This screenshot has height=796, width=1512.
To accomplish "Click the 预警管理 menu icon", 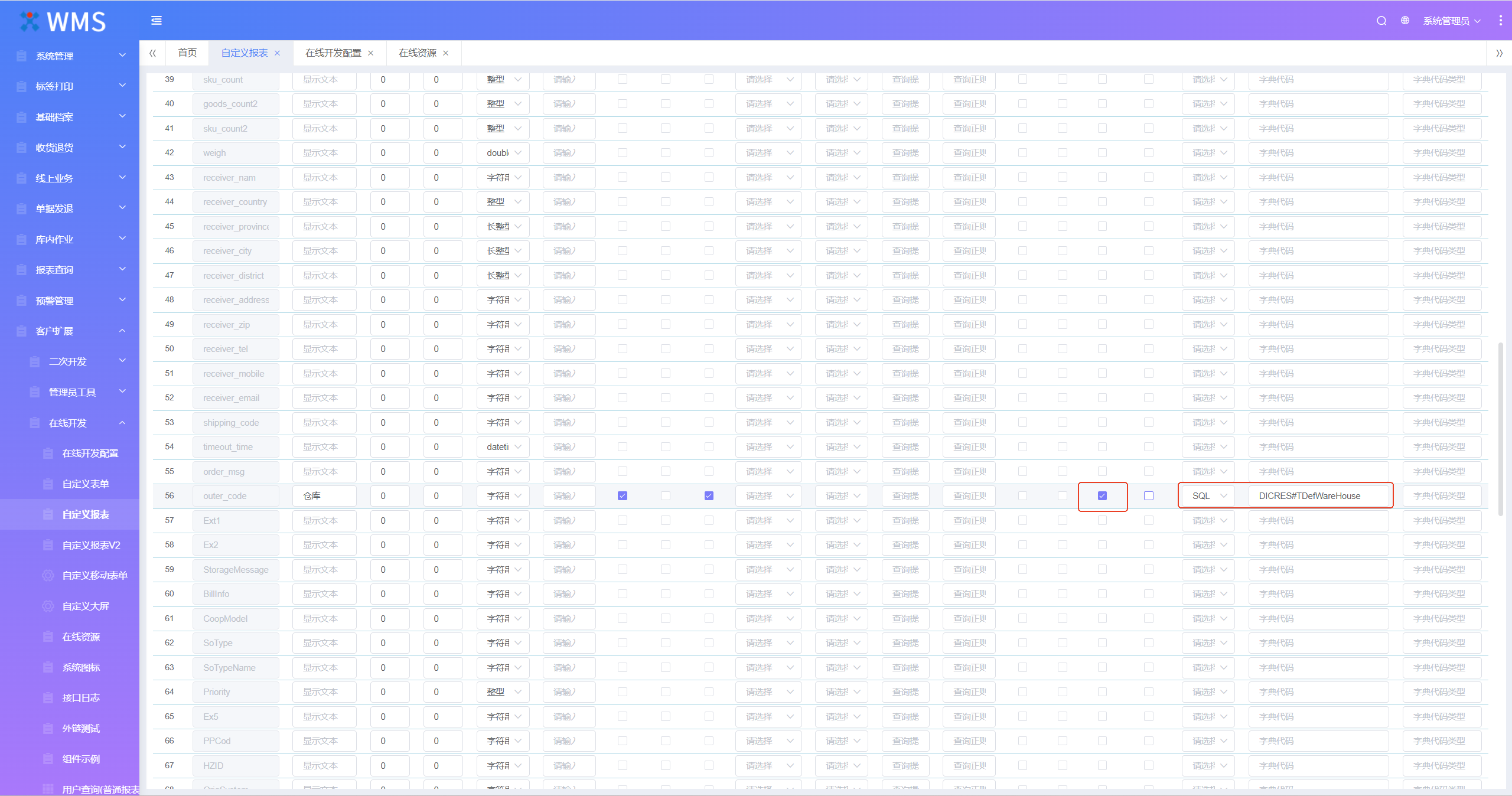I will pos(22,301).
